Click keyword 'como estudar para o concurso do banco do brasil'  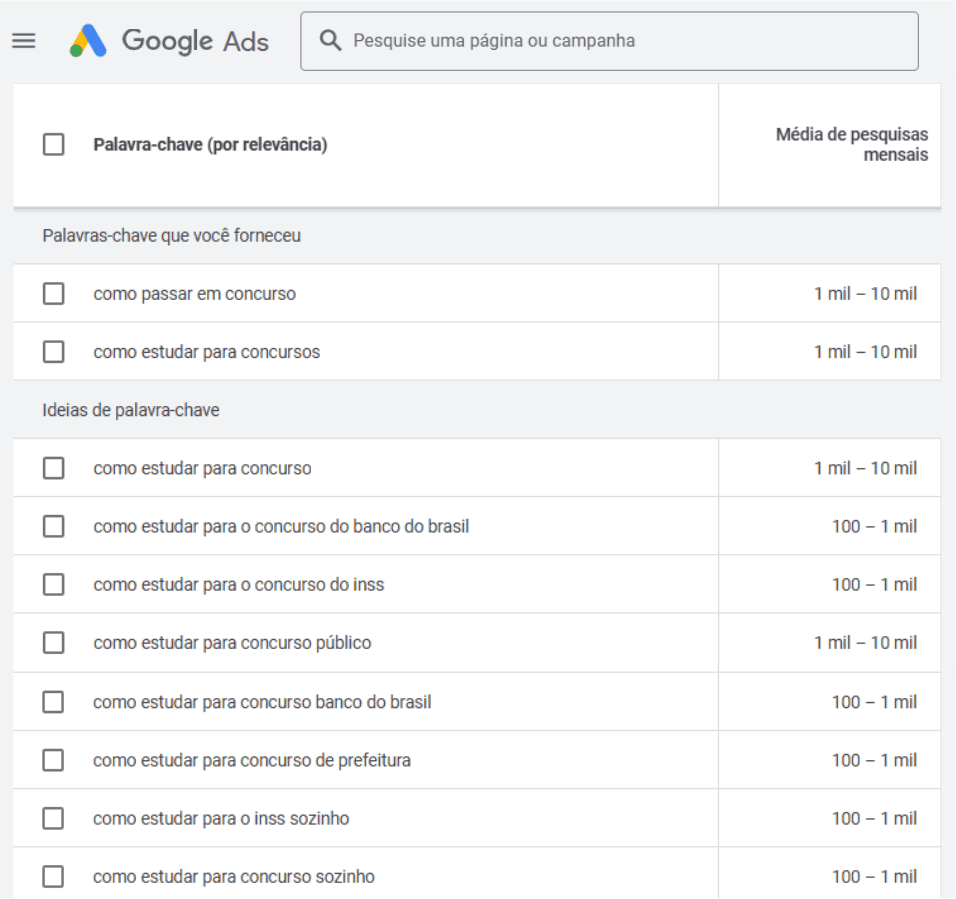click(281, 526)
